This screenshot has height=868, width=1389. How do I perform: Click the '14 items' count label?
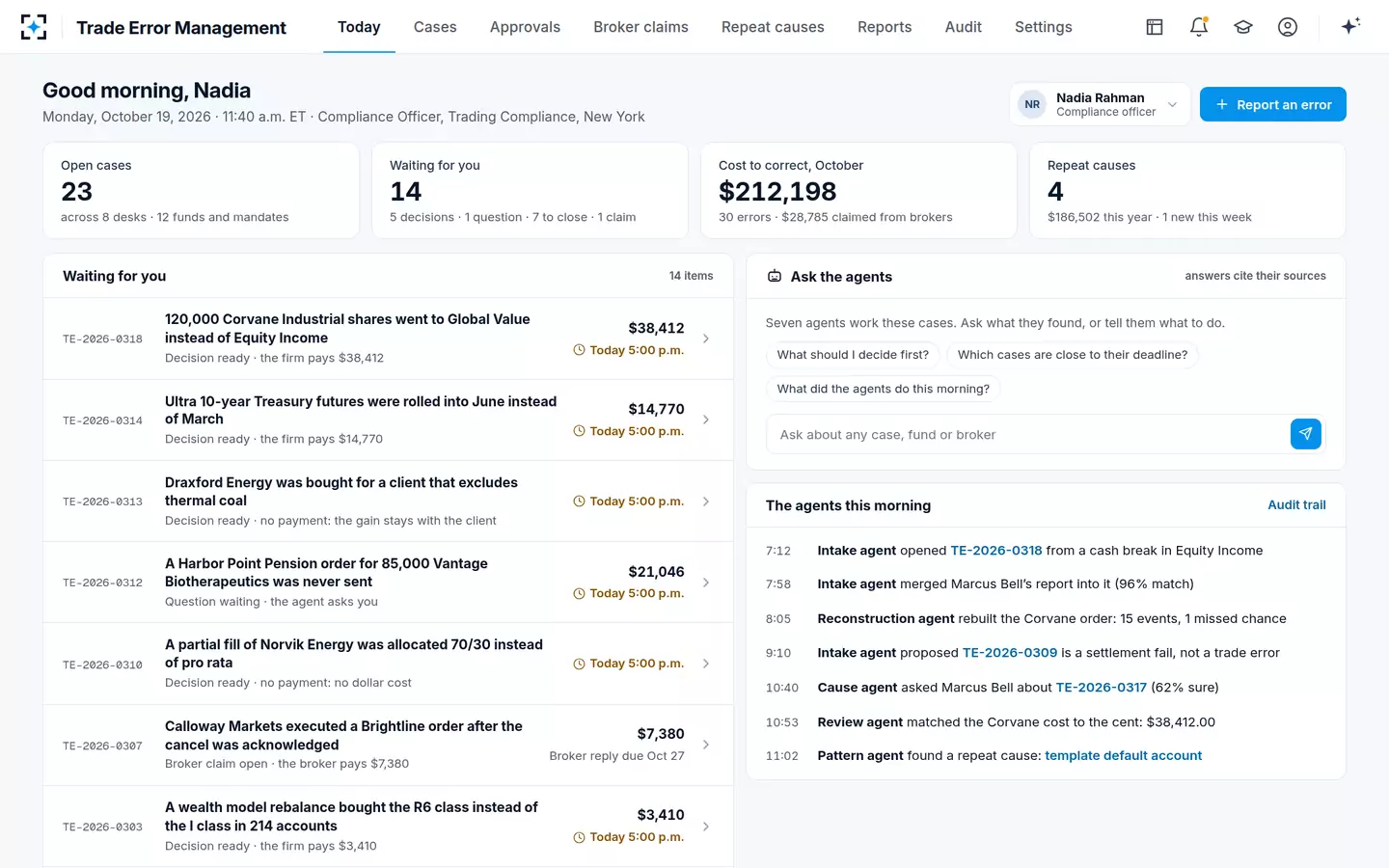coord(691,276)
